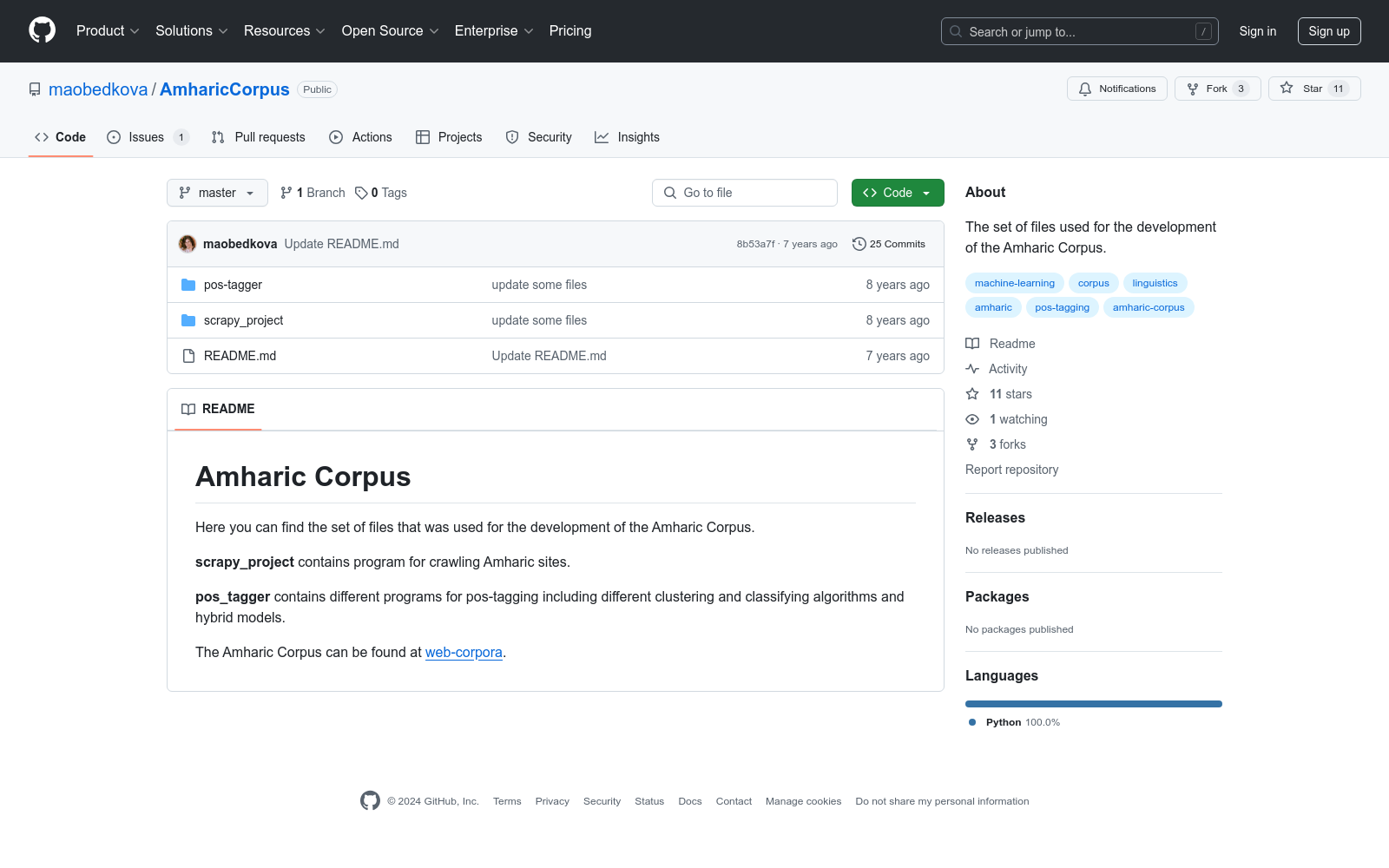This screenshot has height=868, width=1389.
Task: Click the Sign up button
Action: [1329, 31]
